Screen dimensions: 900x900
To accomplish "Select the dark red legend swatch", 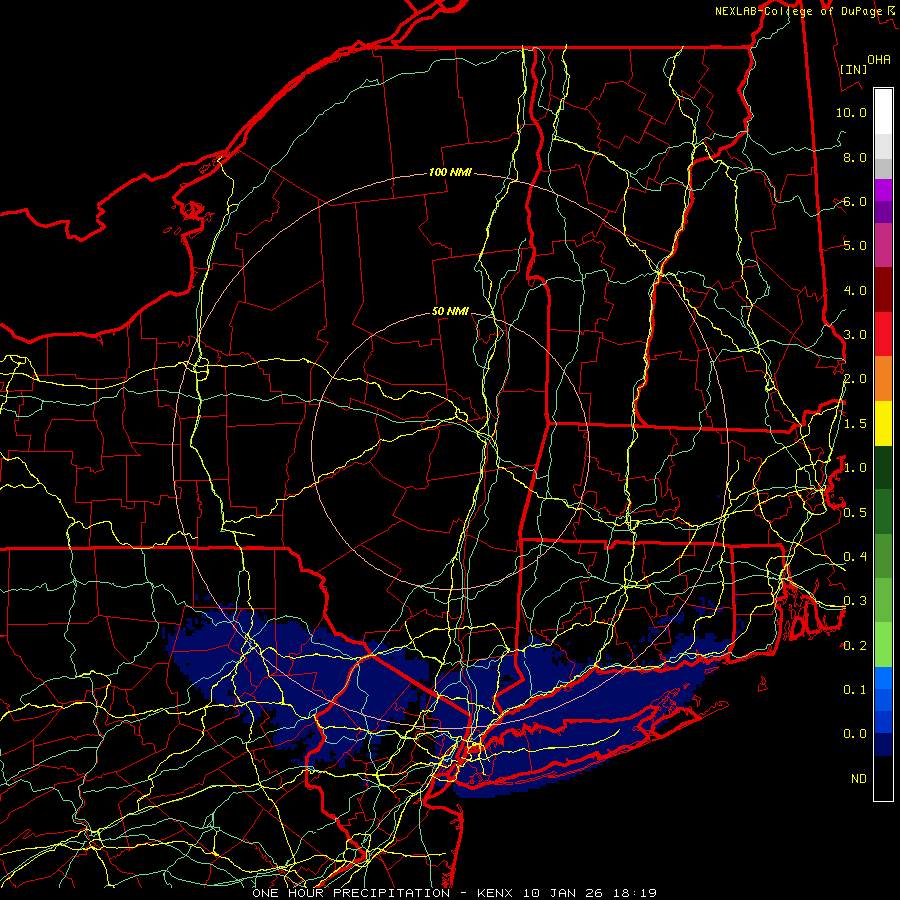I will [883, 290].
